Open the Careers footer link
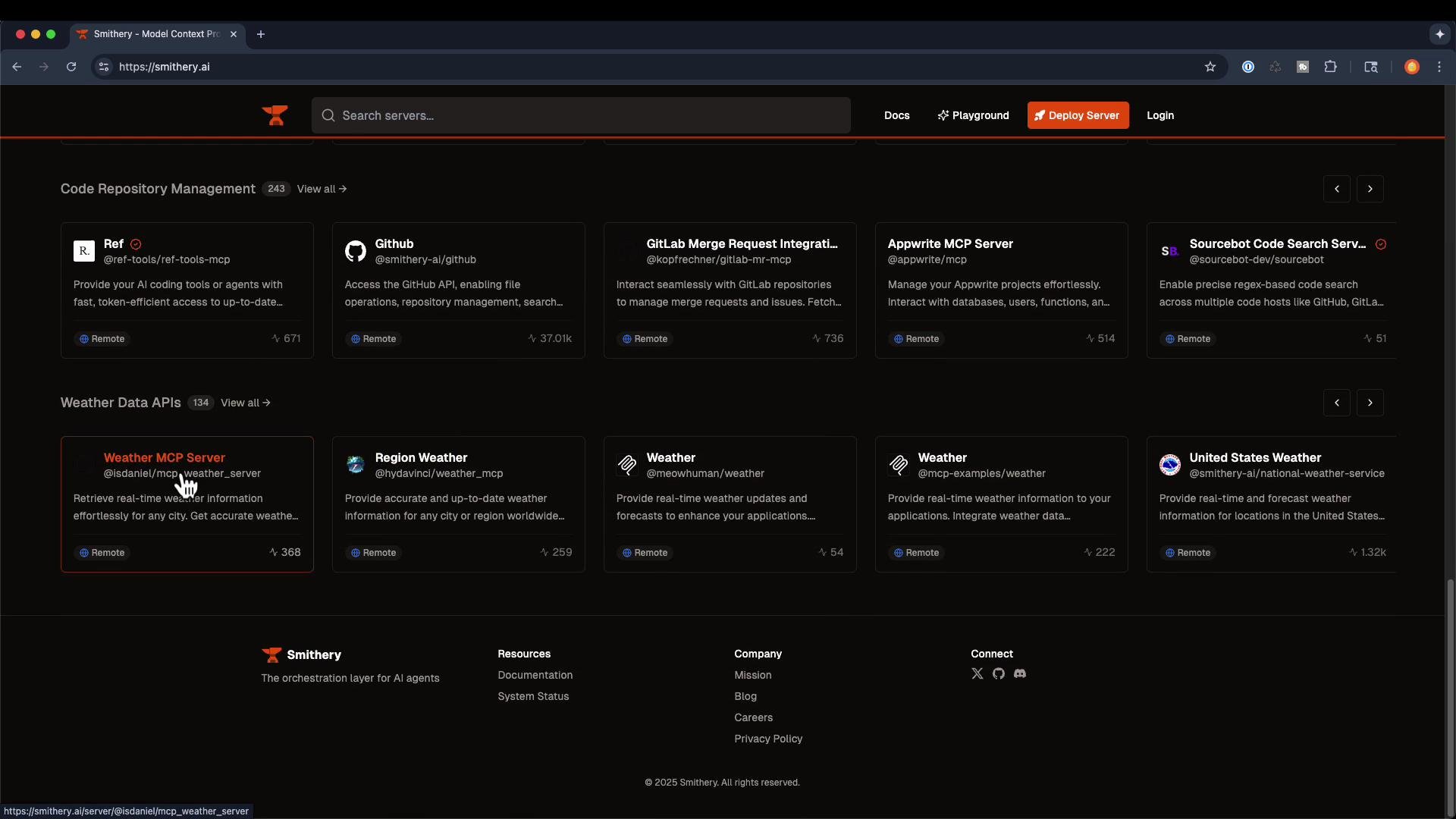The width and height of the screenshot is (1456, 819). tap(754, 717)
